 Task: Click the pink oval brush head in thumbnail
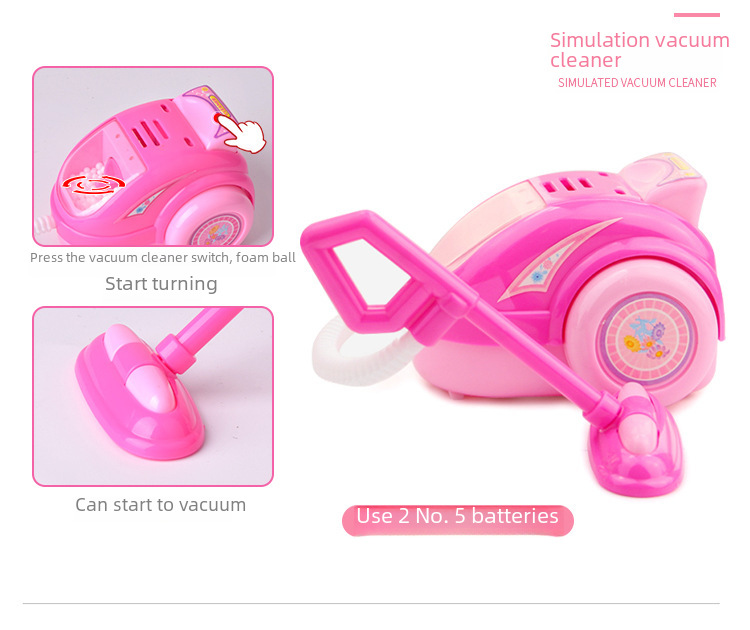139,392
